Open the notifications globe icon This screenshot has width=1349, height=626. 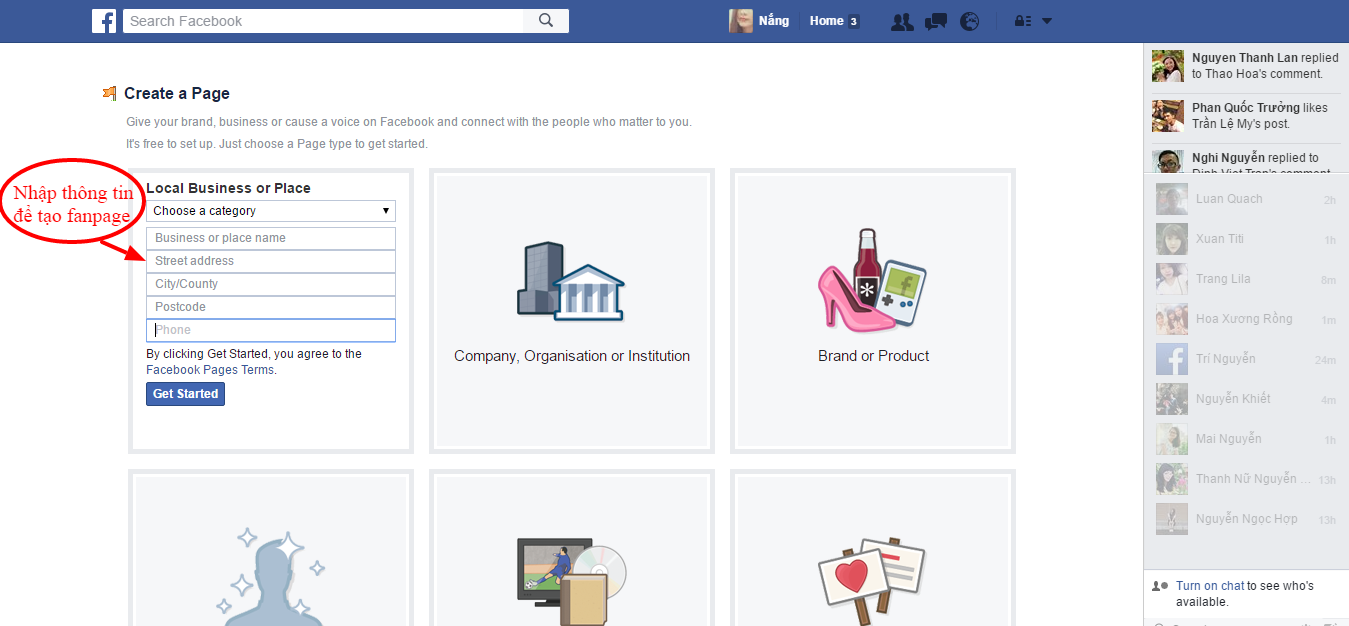(x=969, y=21)
